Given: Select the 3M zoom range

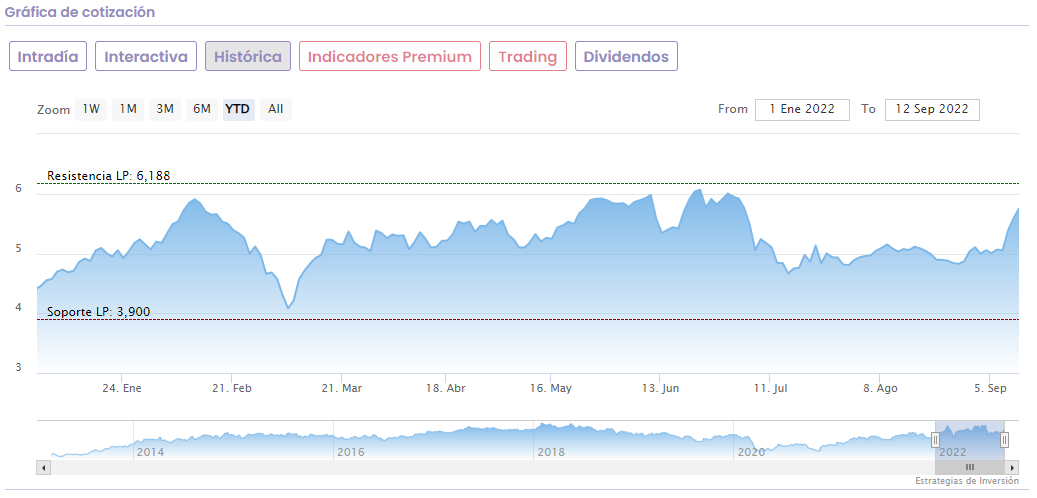Looking at the screenshot, I should click(165, 109).
